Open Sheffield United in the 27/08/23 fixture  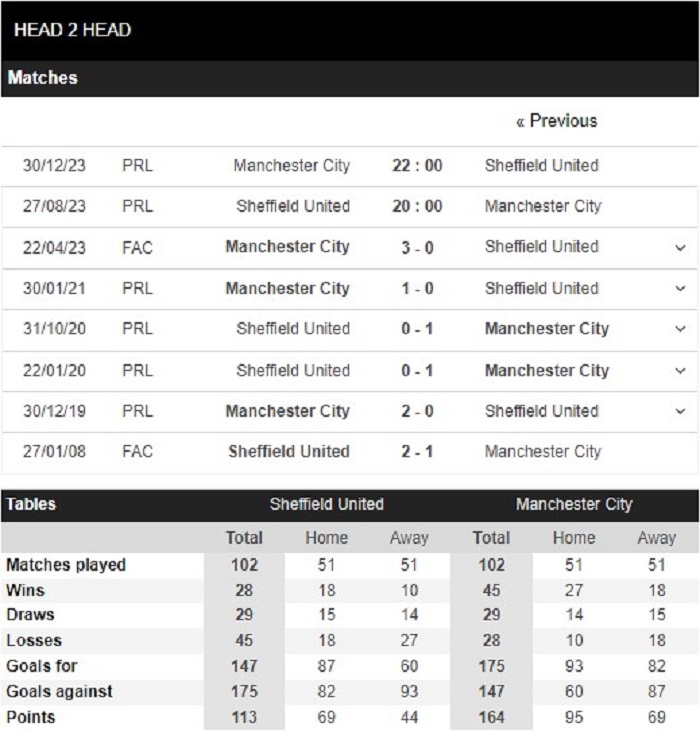click(293, 206)
